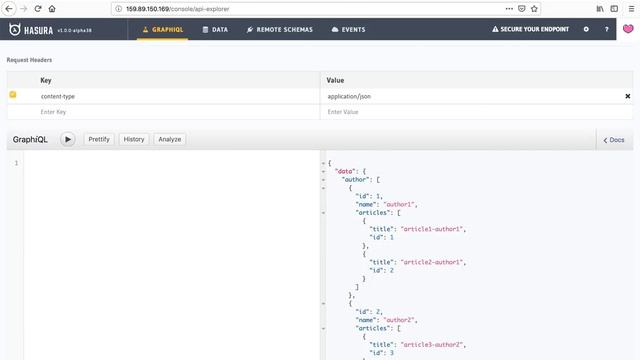Collapse the second author object fold arrow
The image size is (640, 360).
coord(323,304)
